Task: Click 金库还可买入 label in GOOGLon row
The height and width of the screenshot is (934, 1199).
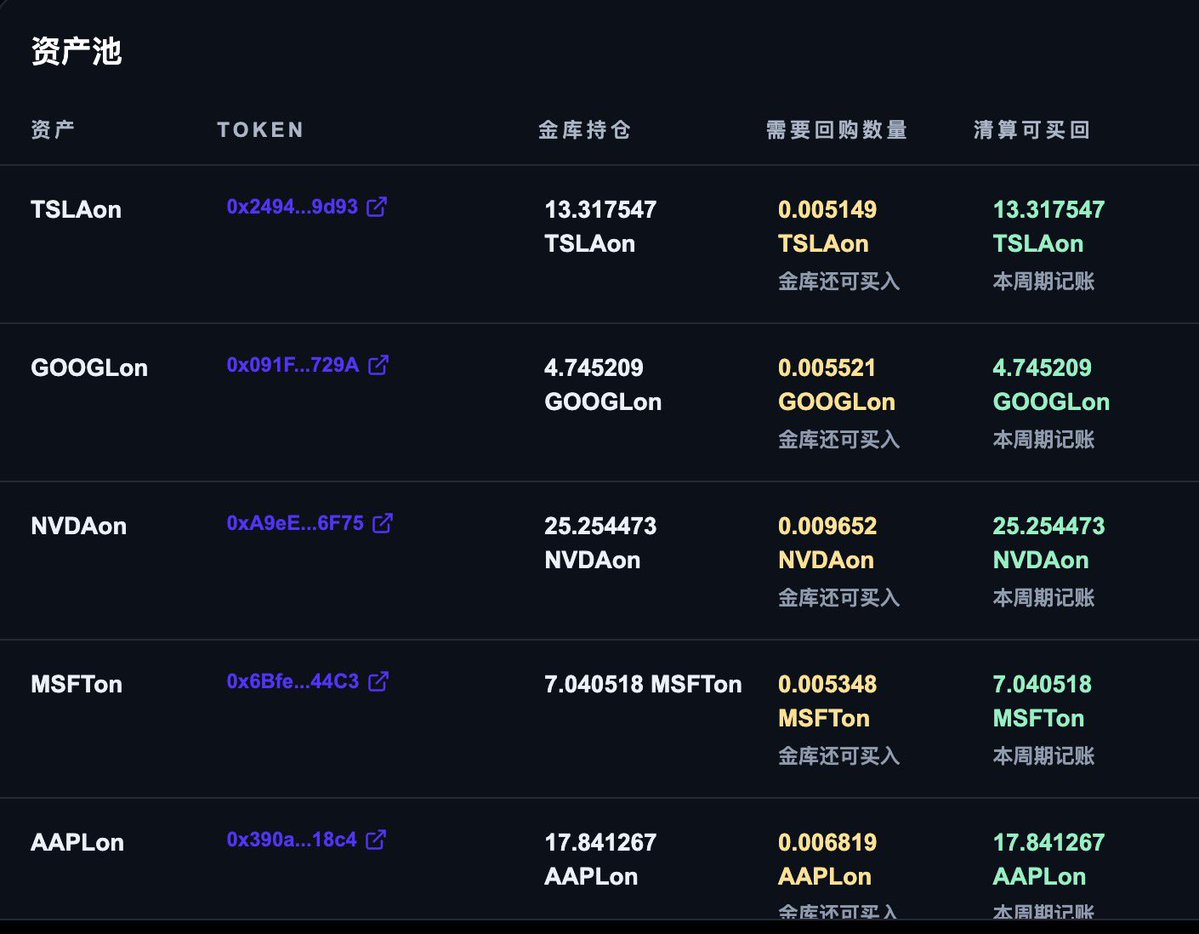Action: coord(839,440)
